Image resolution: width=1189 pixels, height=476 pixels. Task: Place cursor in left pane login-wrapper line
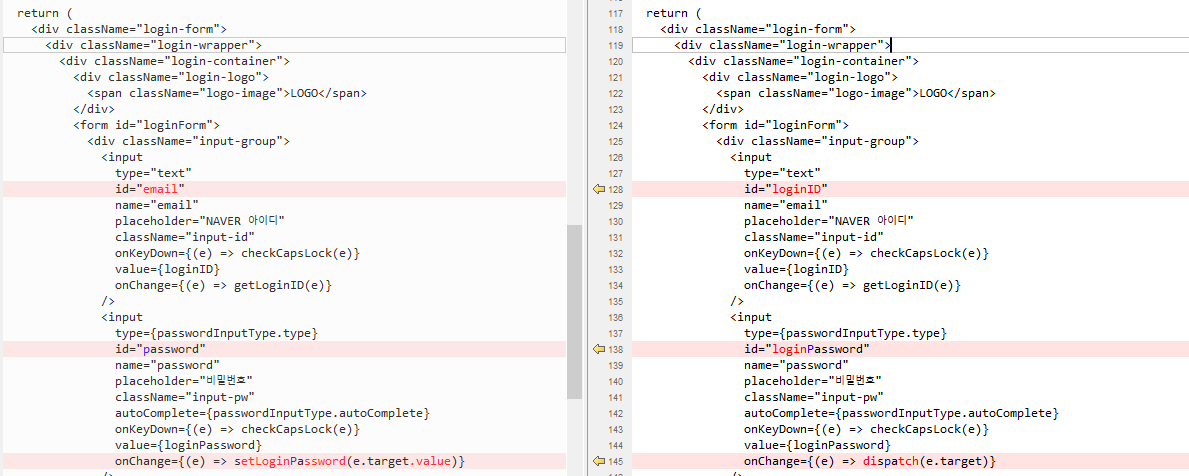[284, 45]
